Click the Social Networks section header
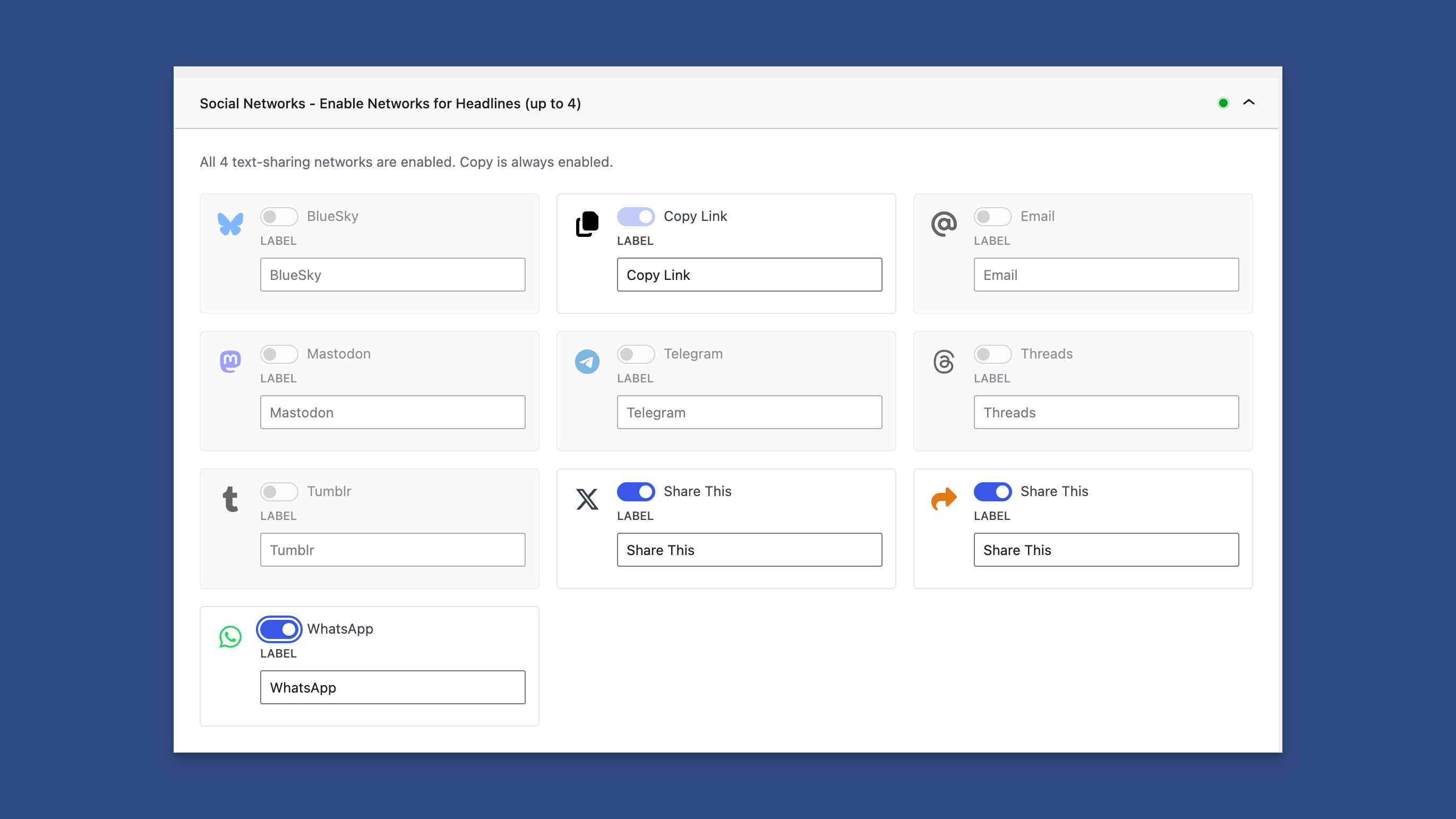1456x819 pixels. [x=390, y=104]
